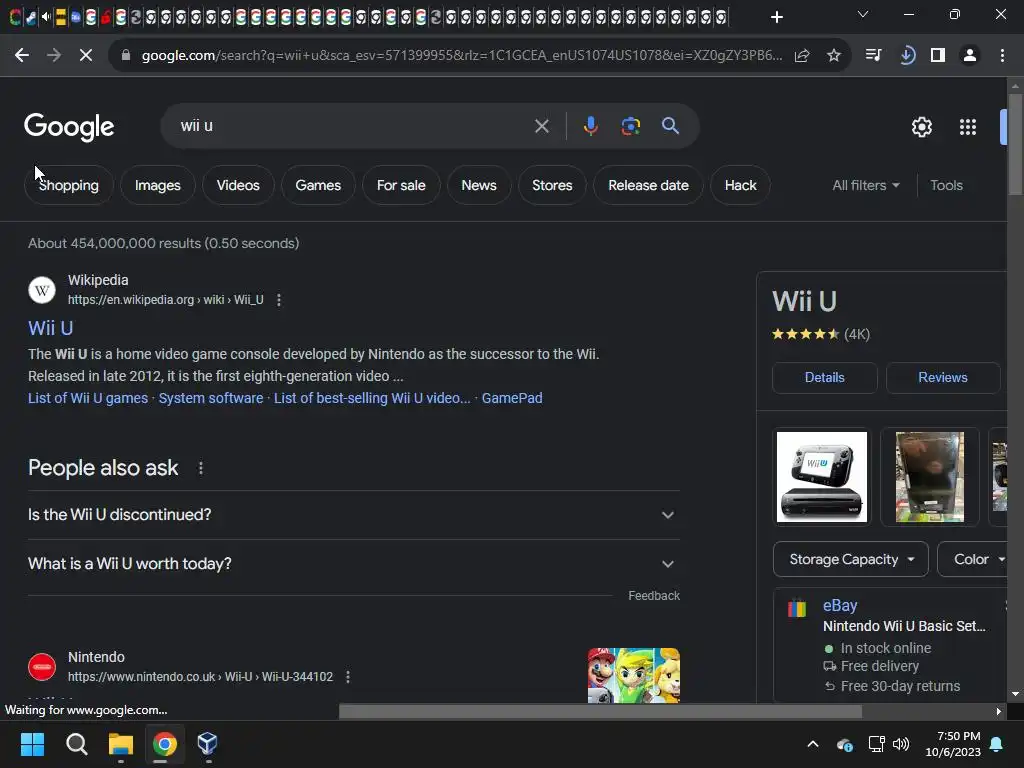Select the Stores filter chip
This screenshot has height=768, width=1024.
click(552, 185)
